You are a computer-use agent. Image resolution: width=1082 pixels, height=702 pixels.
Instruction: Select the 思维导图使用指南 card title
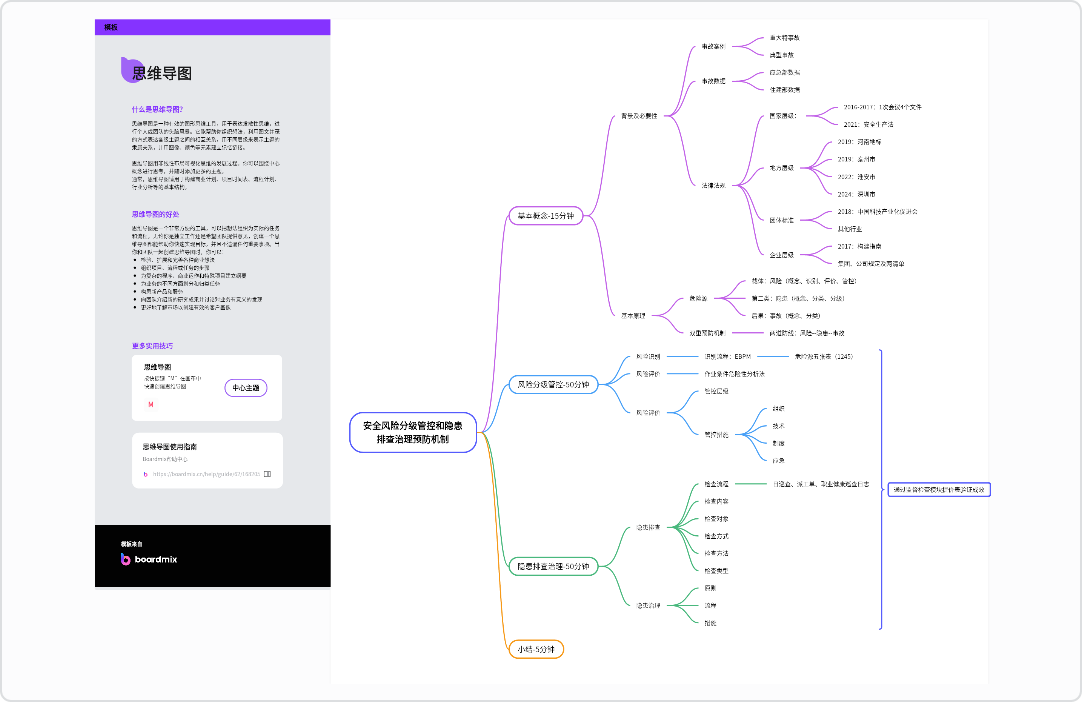pos(170,447)
